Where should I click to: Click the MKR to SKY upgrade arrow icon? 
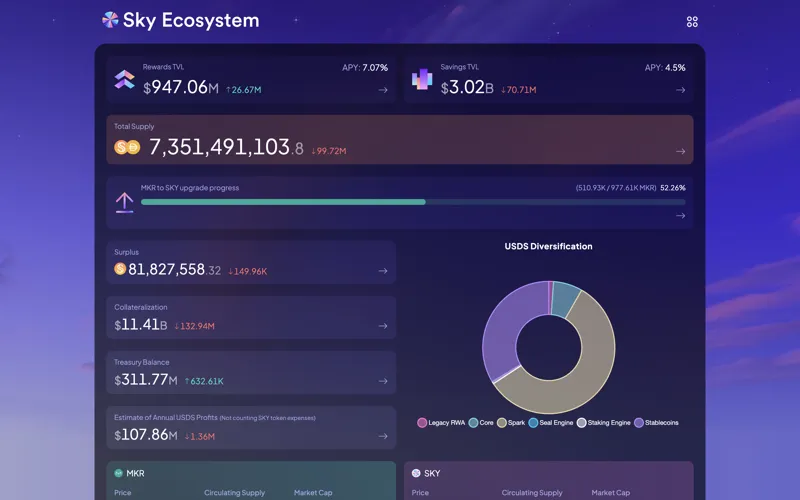(x=124, y=203)
